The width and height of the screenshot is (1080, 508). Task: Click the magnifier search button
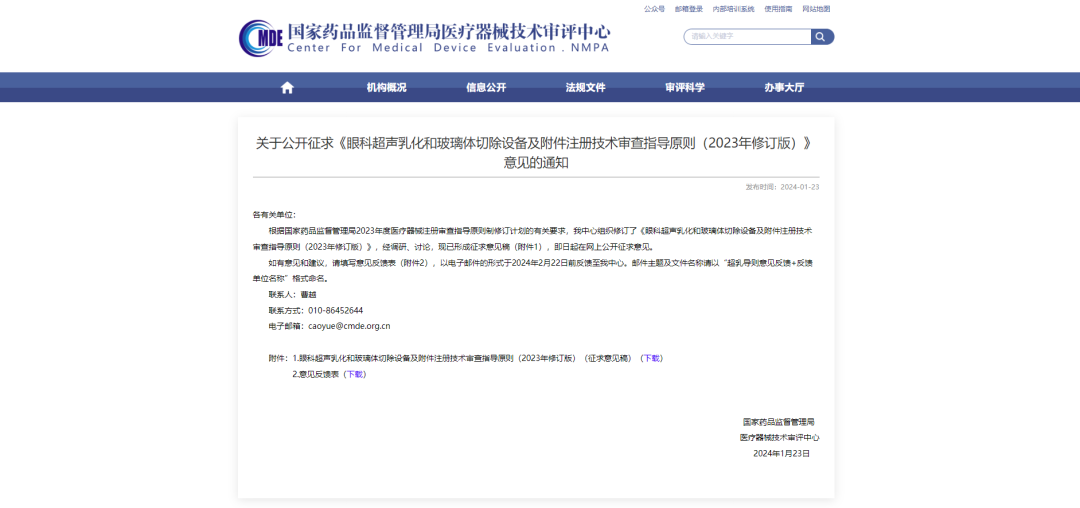coord(822,37)
